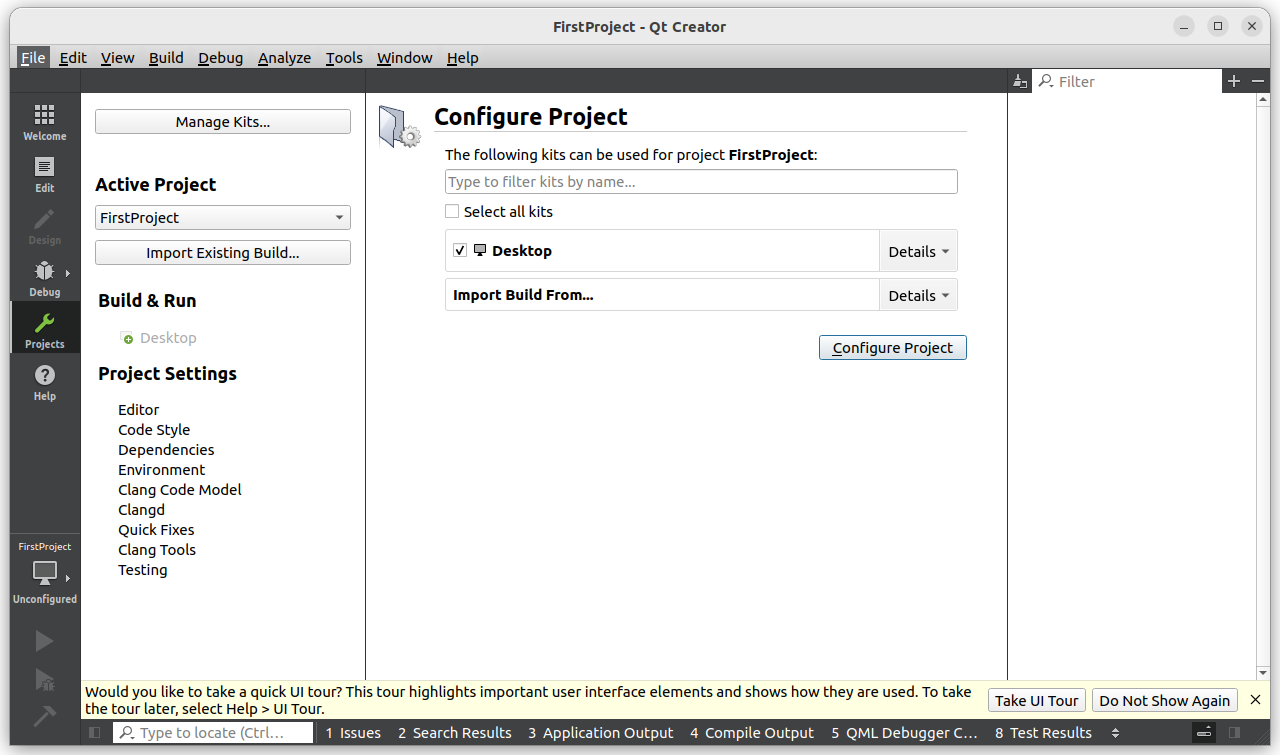Open the Edit menu
The height and width of the screenshot is (755, 1280).
click(x=73, y=58)
